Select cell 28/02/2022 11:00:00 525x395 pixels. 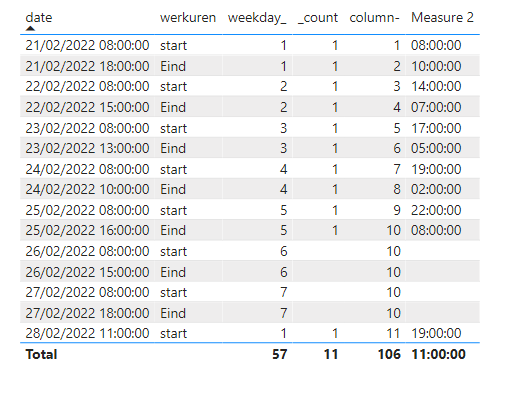tap(87, 333)
